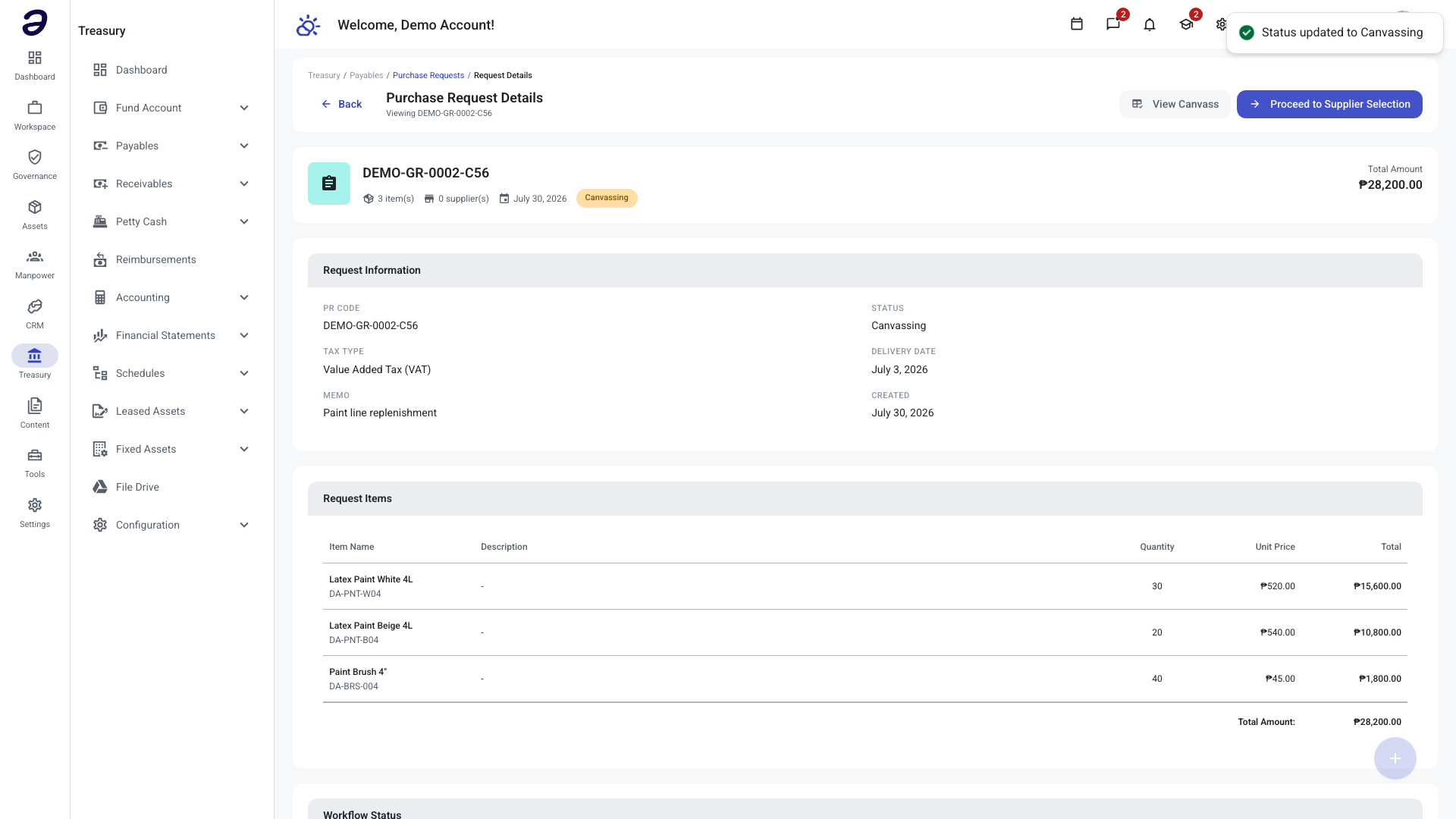Expand Configuration submenu chevron
The image size is (1456, 819).
click(244, 525)
